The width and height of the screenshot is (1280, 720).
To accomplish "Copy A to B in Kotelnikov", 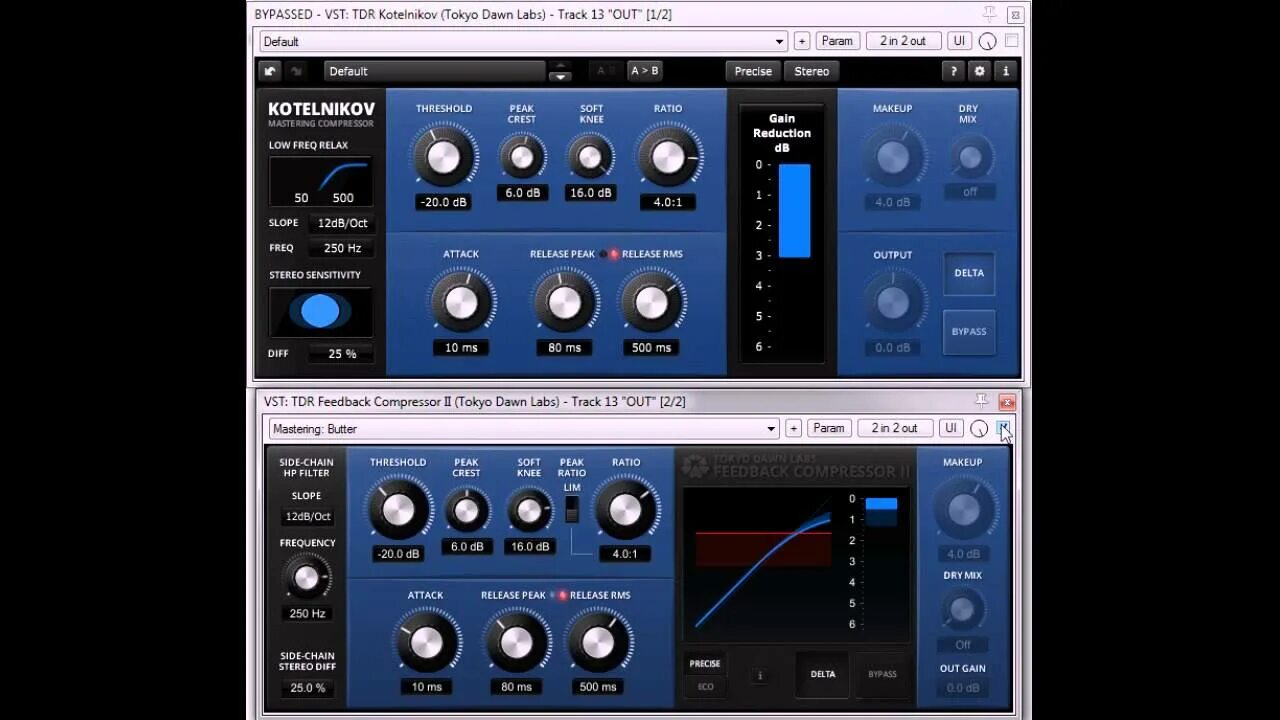I will tap(644, 71).
